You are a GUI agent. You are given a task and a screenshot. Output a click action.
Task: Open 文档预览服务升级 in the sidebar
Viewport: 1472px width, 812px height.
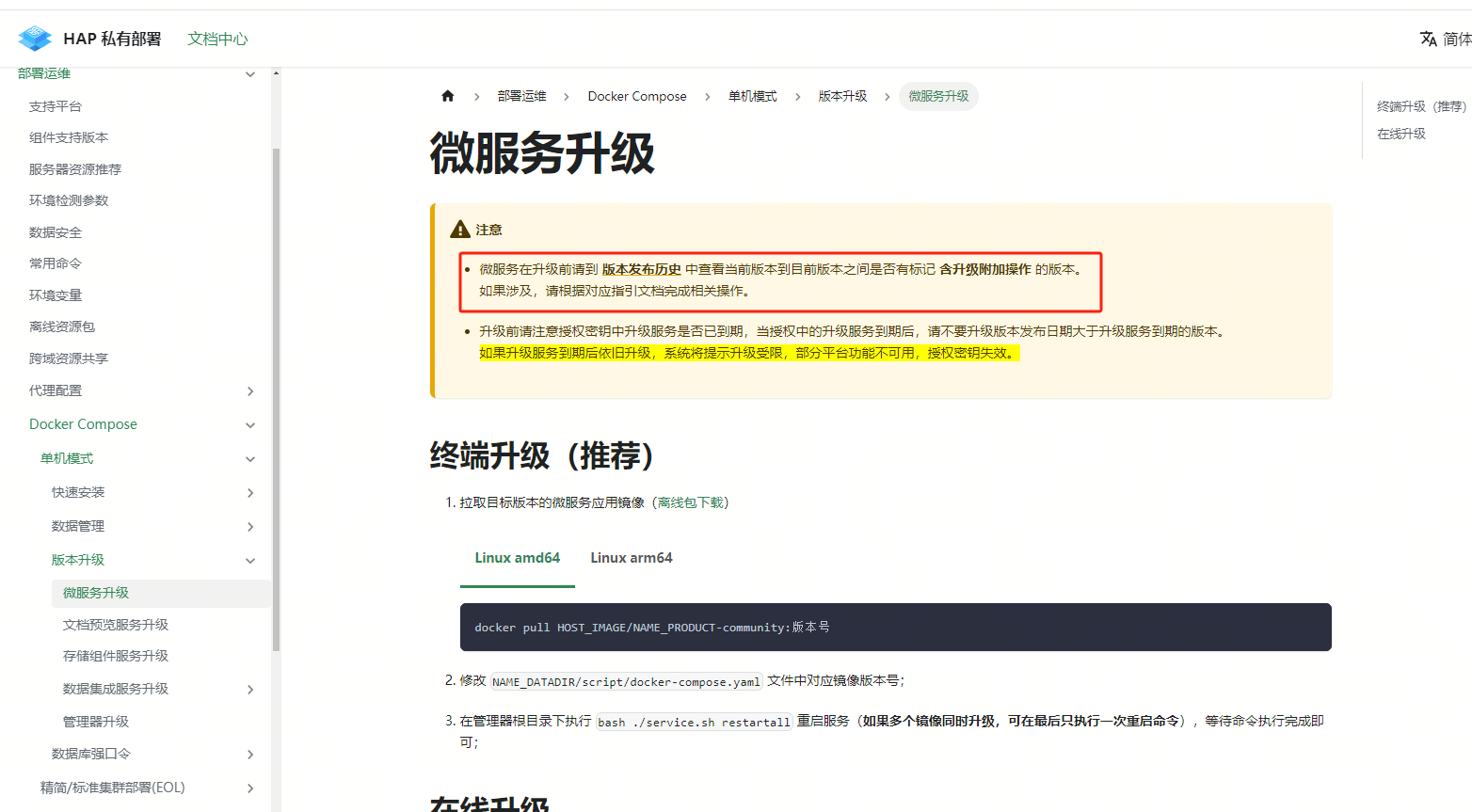point(116,625)
